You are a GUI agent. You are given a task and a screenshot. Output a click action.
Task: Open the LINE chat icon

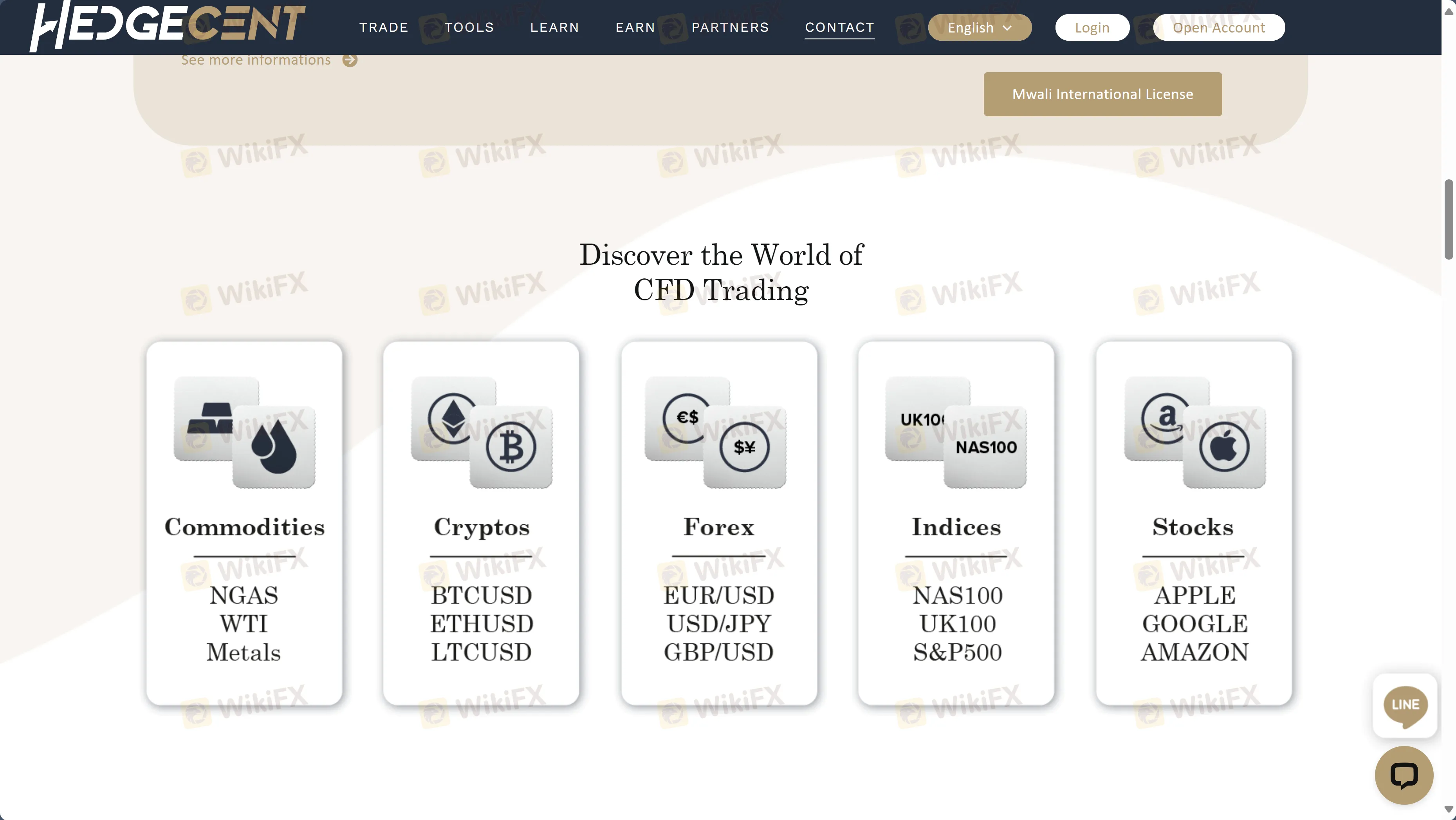click(x=1405, y=705)
